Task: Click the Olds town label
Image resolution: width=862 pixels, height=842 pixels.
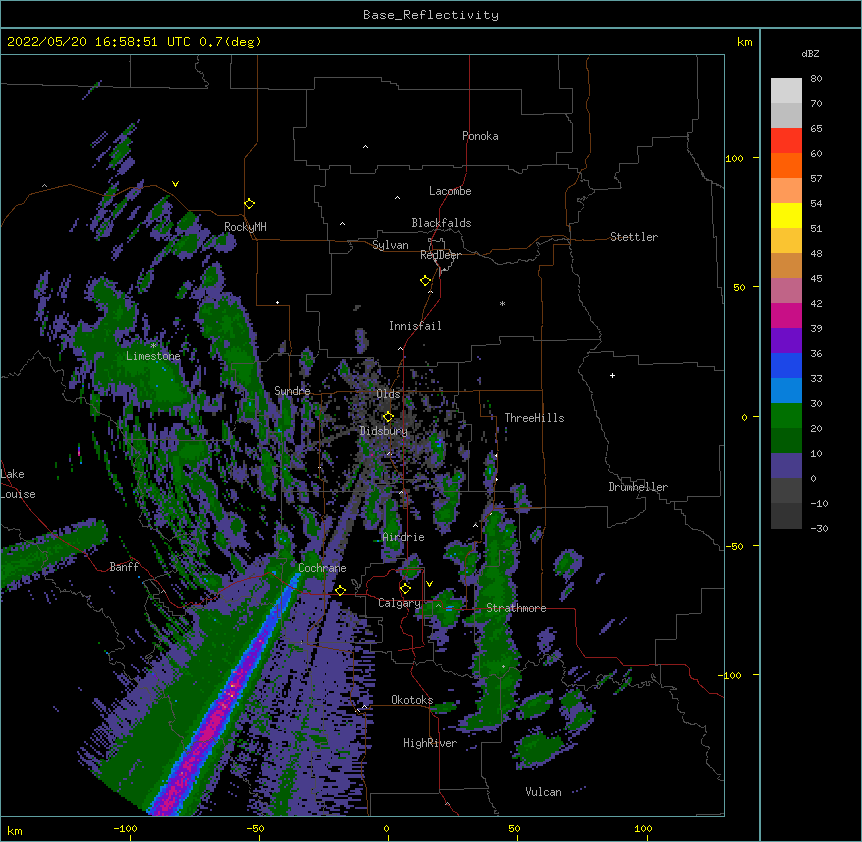Action: click(x=388, y=394)
